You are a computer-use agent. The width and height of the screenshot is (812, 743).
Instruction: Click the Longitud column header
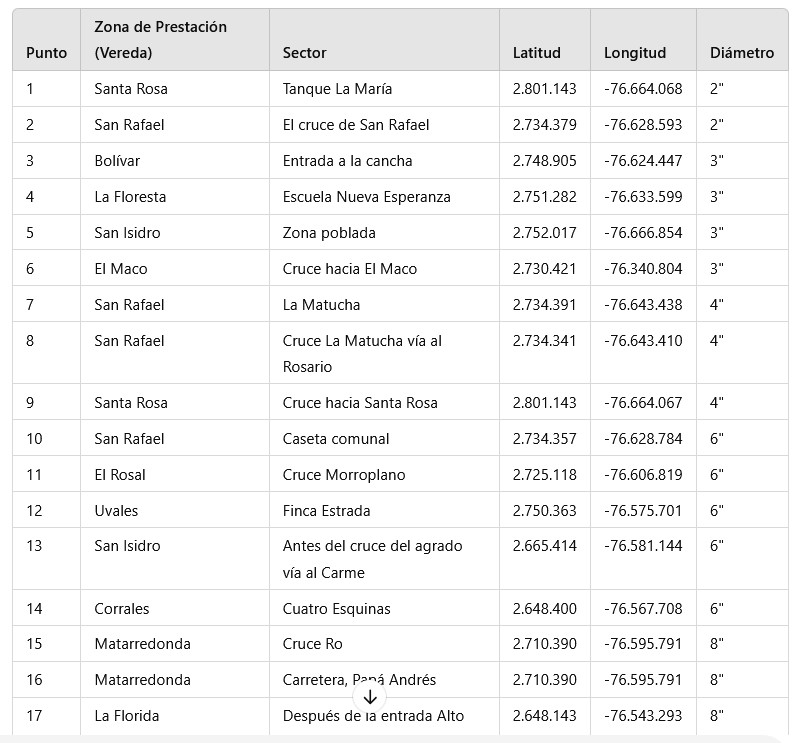tap(635, 53)
